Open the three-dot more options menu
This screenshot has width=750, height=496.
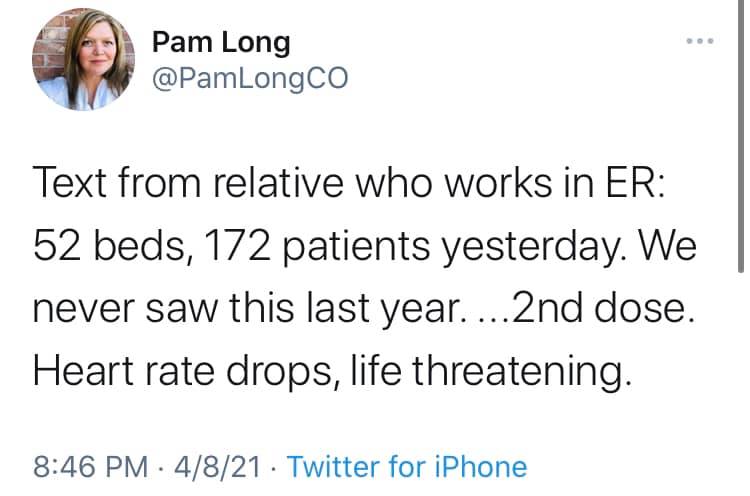(x=700, y=41)
